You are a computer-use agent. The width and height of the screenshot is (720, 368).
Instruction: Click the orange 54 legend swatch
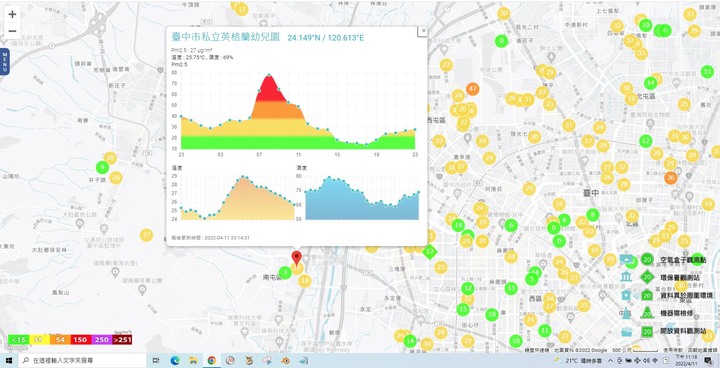[60, 340]
